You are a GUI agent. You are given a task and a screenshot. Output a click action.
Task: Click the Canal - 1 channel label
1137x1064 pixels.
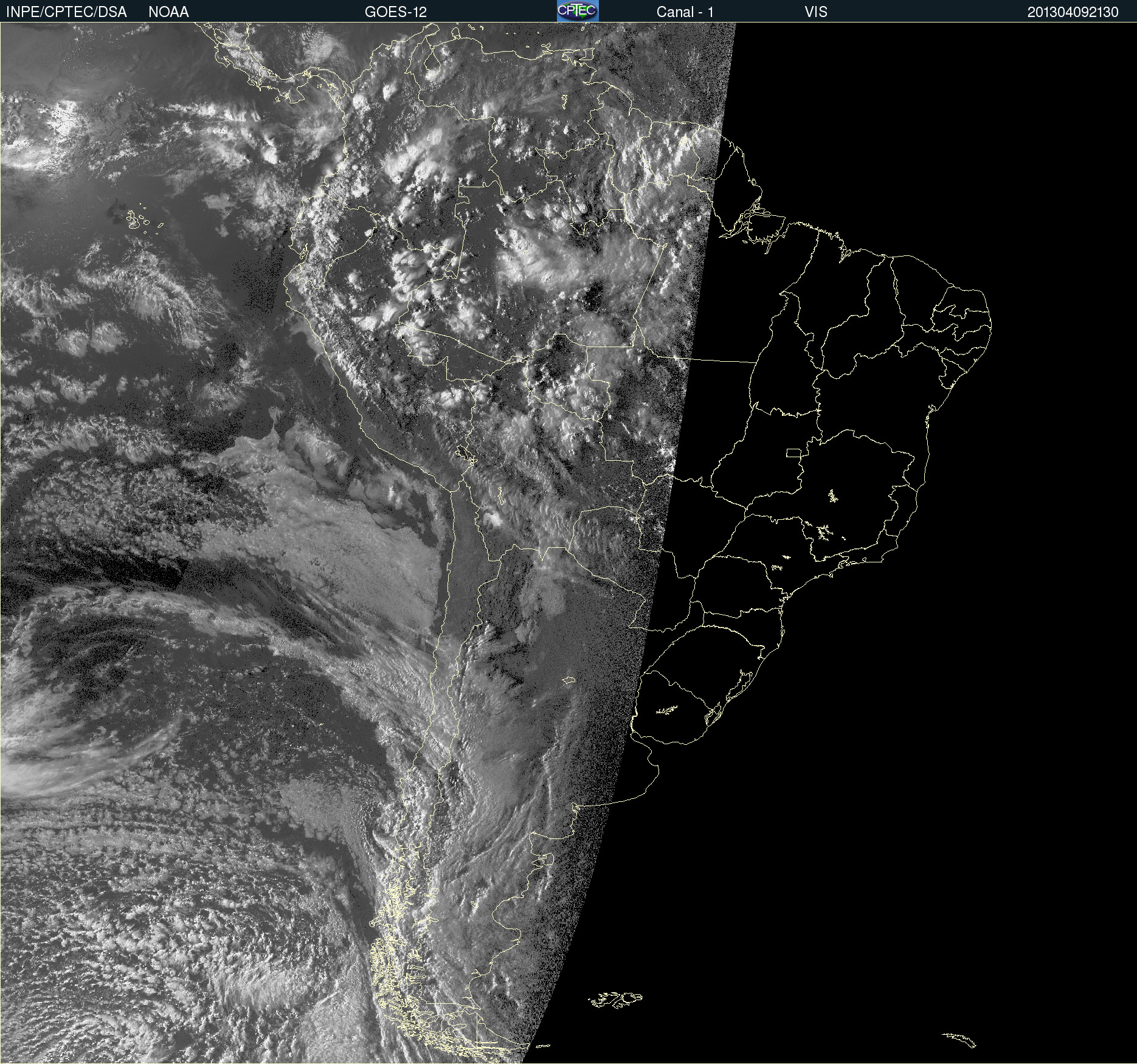click(x=685, y=12)
